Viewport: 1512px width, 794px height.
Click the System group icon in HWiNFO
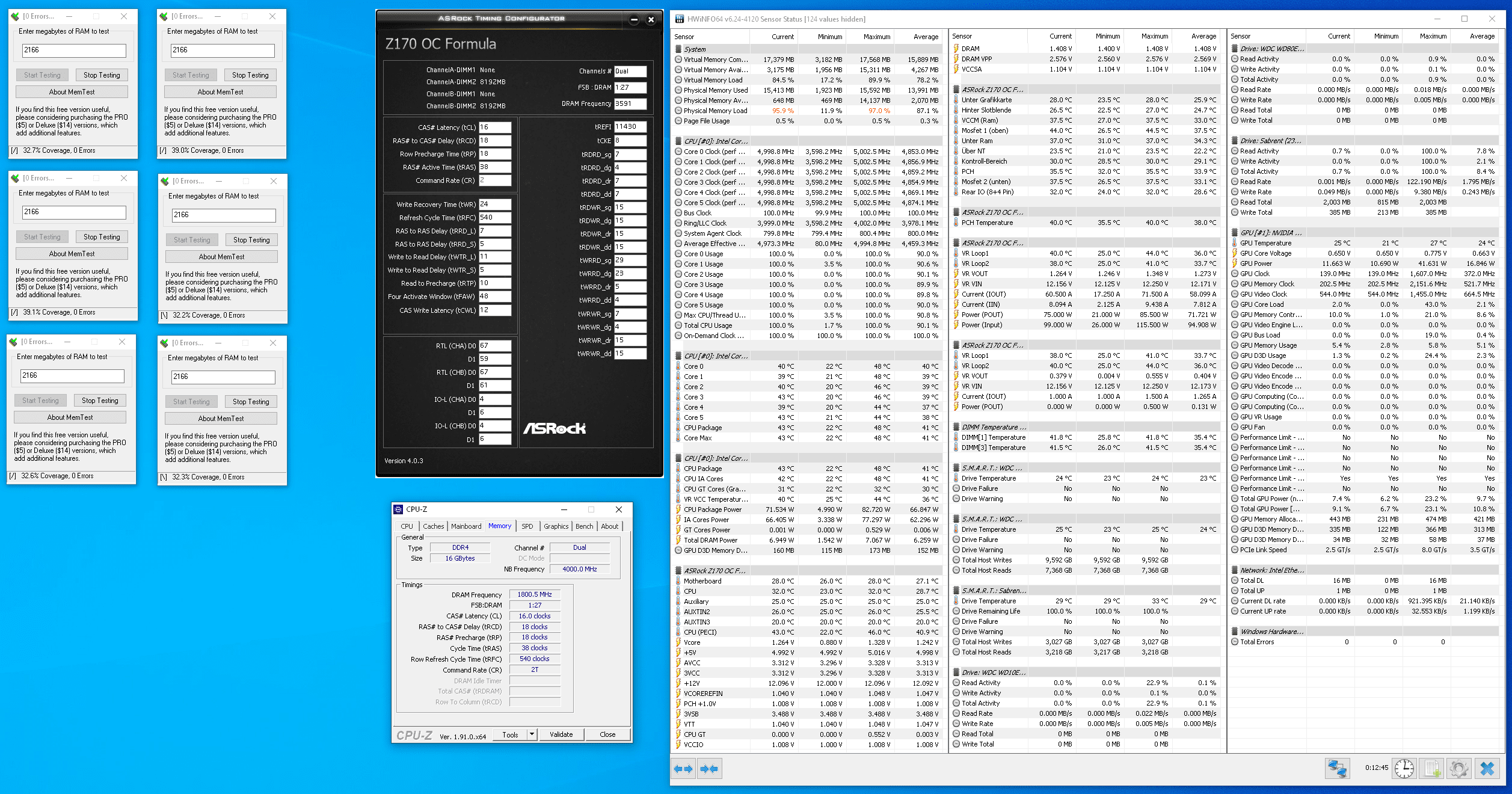[678, 49]
